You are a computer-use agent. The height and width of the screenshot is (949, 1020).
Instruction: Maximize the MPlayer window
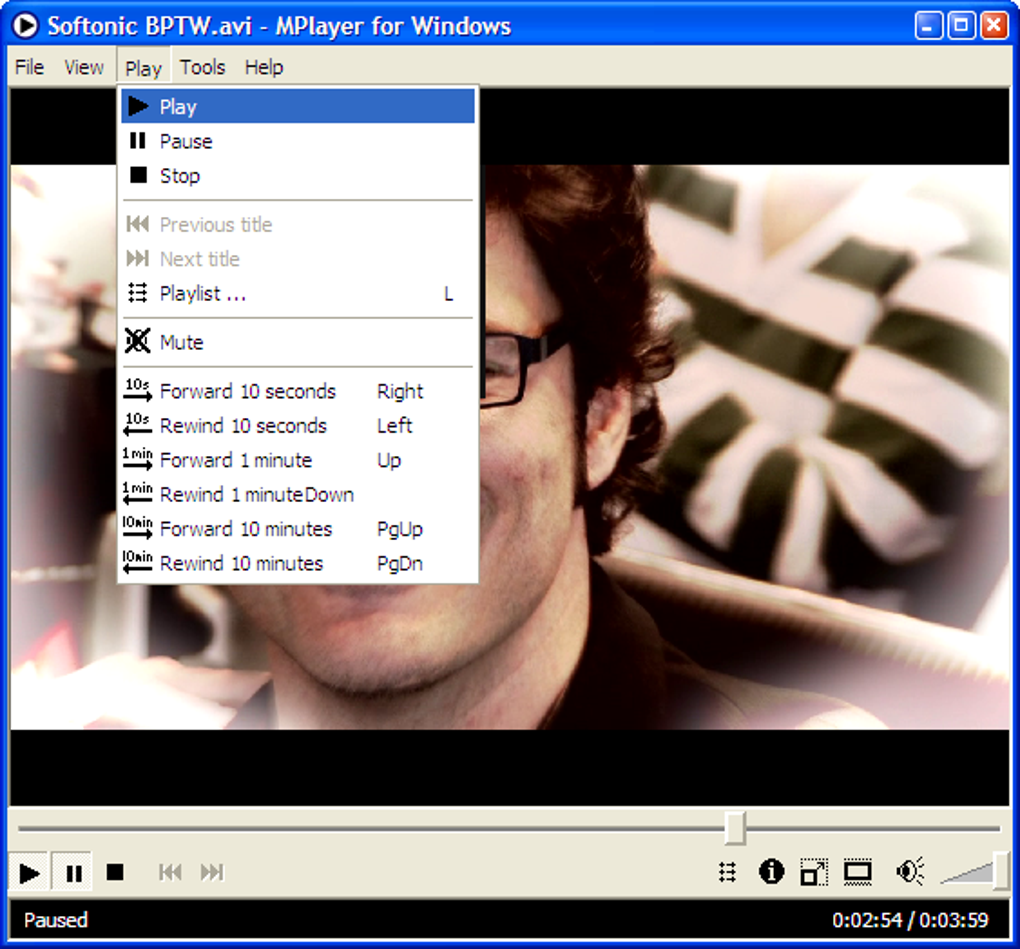[961, 25]
